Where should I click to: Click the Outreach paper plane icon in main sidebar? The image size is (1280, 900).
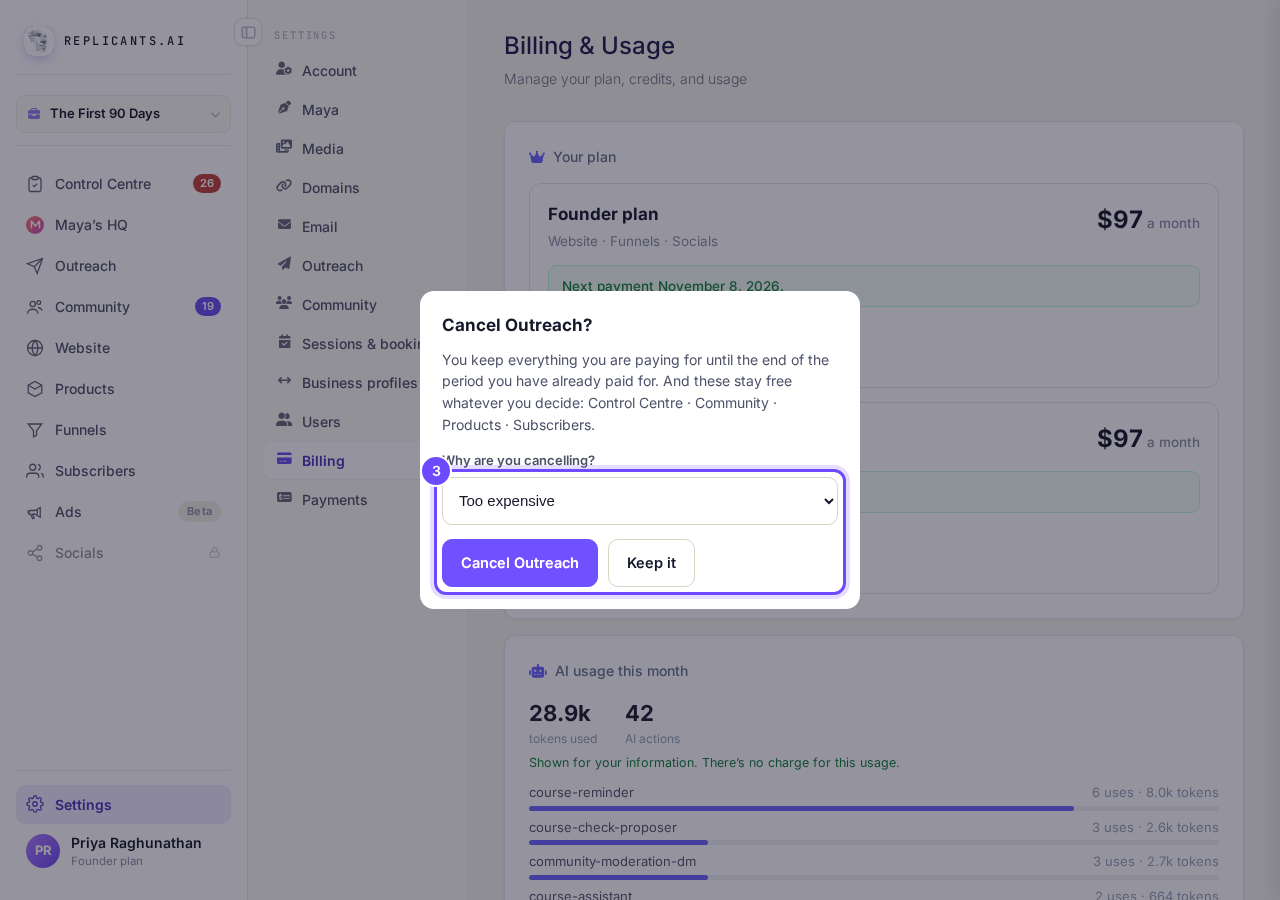[x=35, y=266]
